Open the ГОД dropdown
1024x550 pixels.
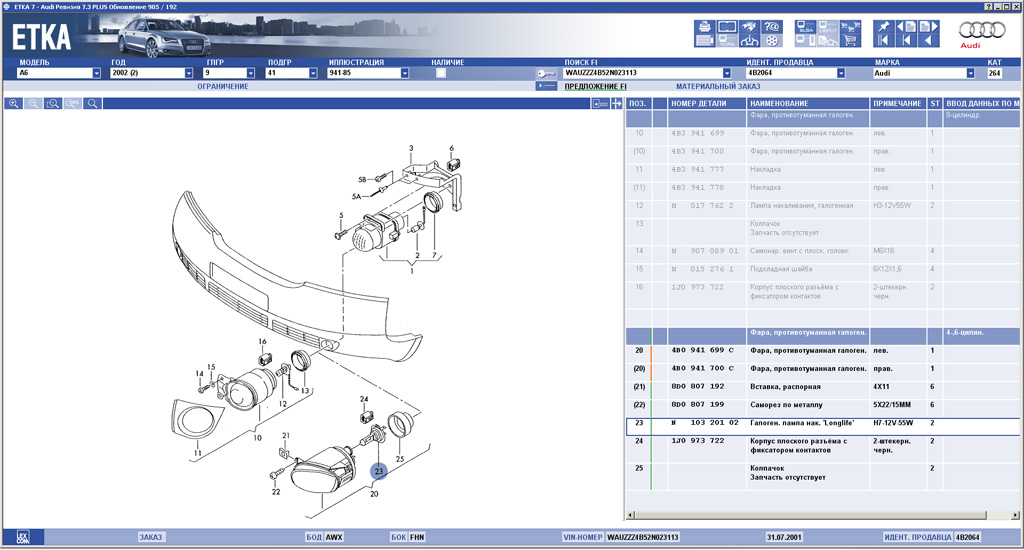pos(189,73)
